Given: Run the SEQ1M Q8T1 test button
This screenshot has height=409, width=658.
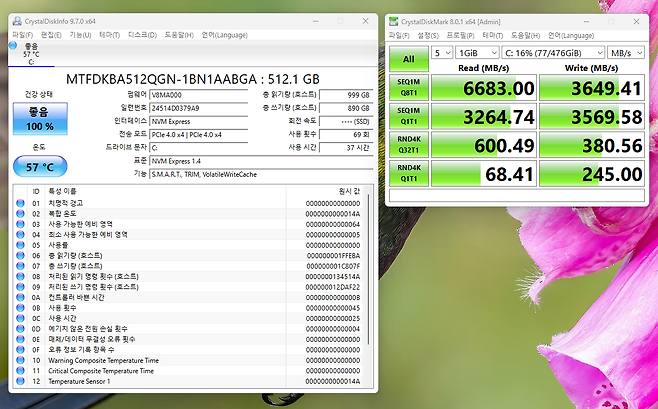Looking at the screenshot, I should 410,90.
